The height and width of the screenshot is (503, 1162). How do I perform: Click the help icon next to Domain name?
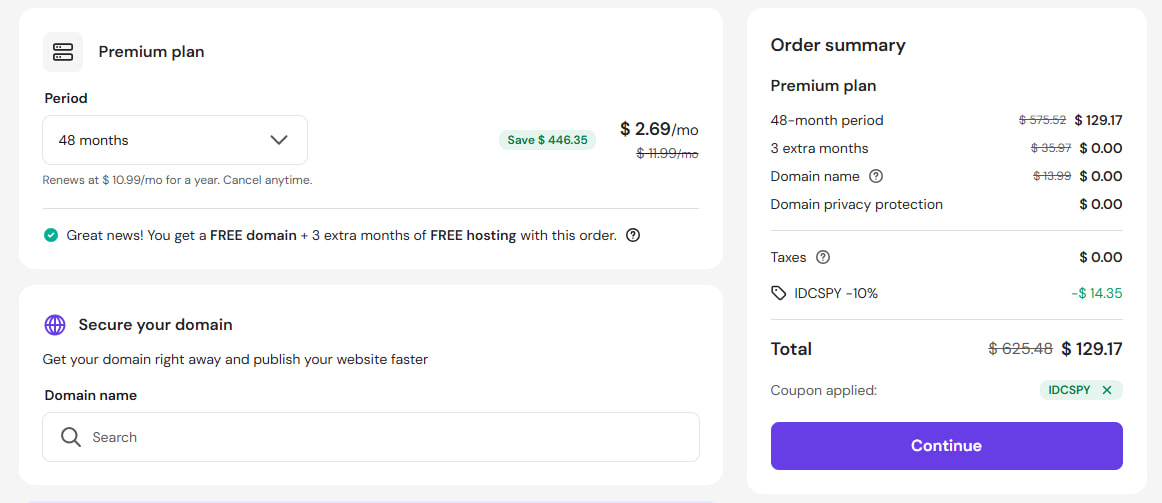click(x=876, y=176)
